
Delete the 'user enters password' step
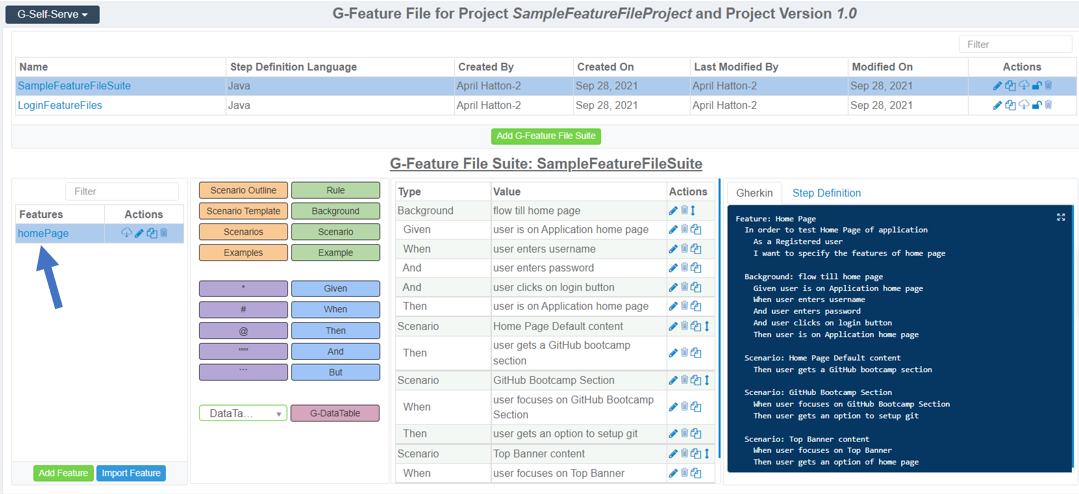(685, 268)
